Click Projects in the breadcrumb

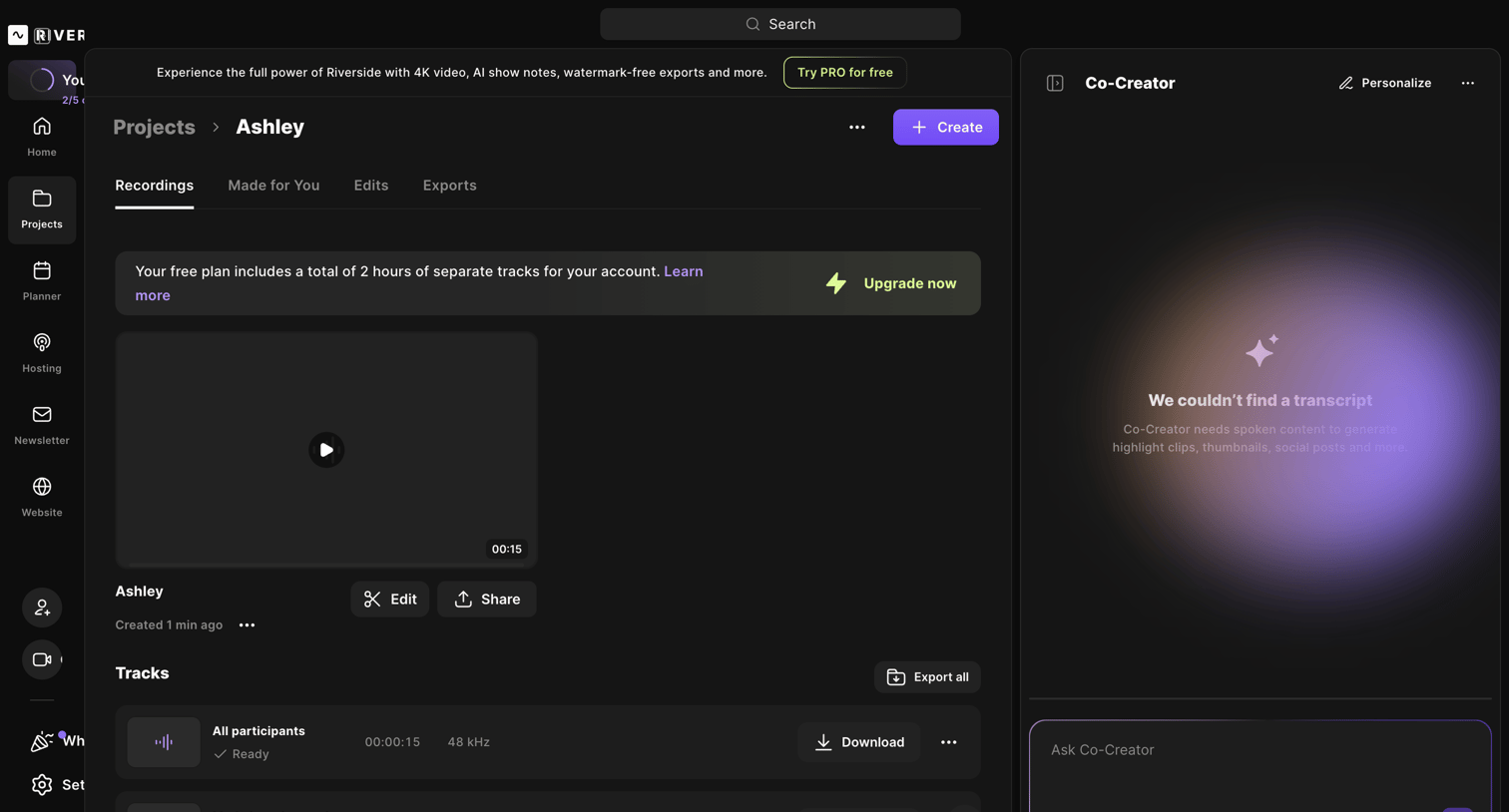[x=154, y=127]
